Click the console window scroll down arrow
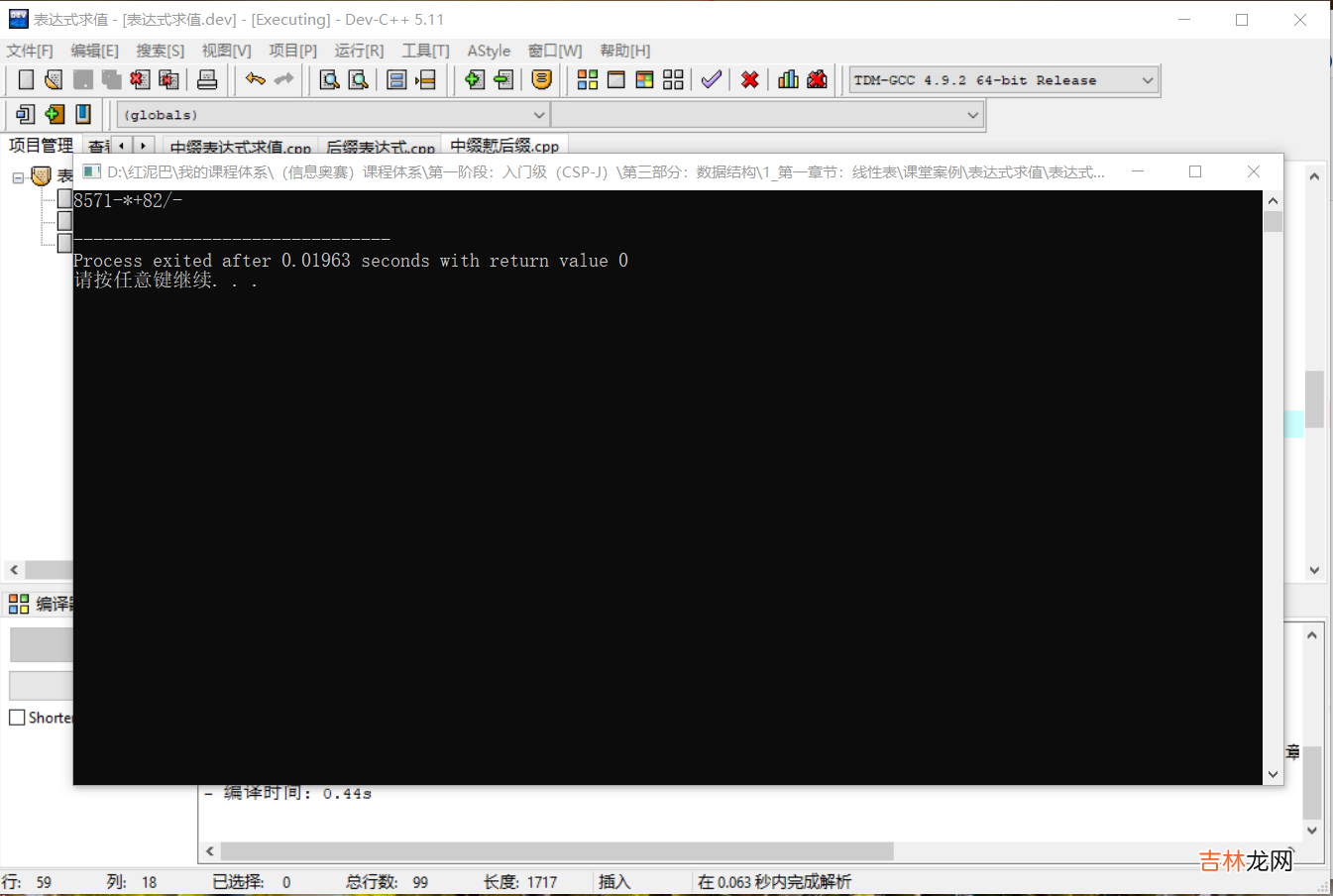Image resolution: width=1333 pixels, height=896 pixels. tap(1273, 774)
